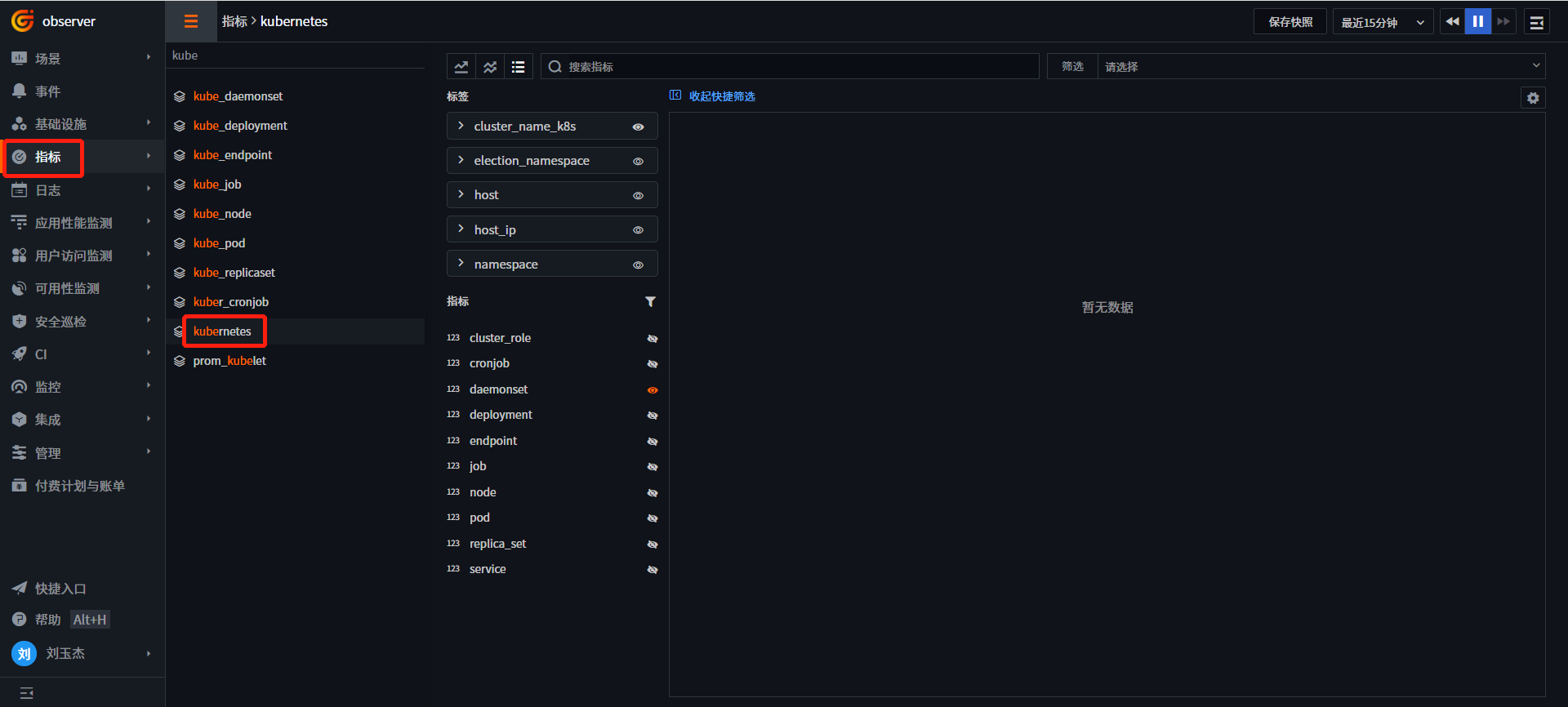Switch to list view mode
The width and height of the screenshot is (1568, 707).
click(519, 67)
